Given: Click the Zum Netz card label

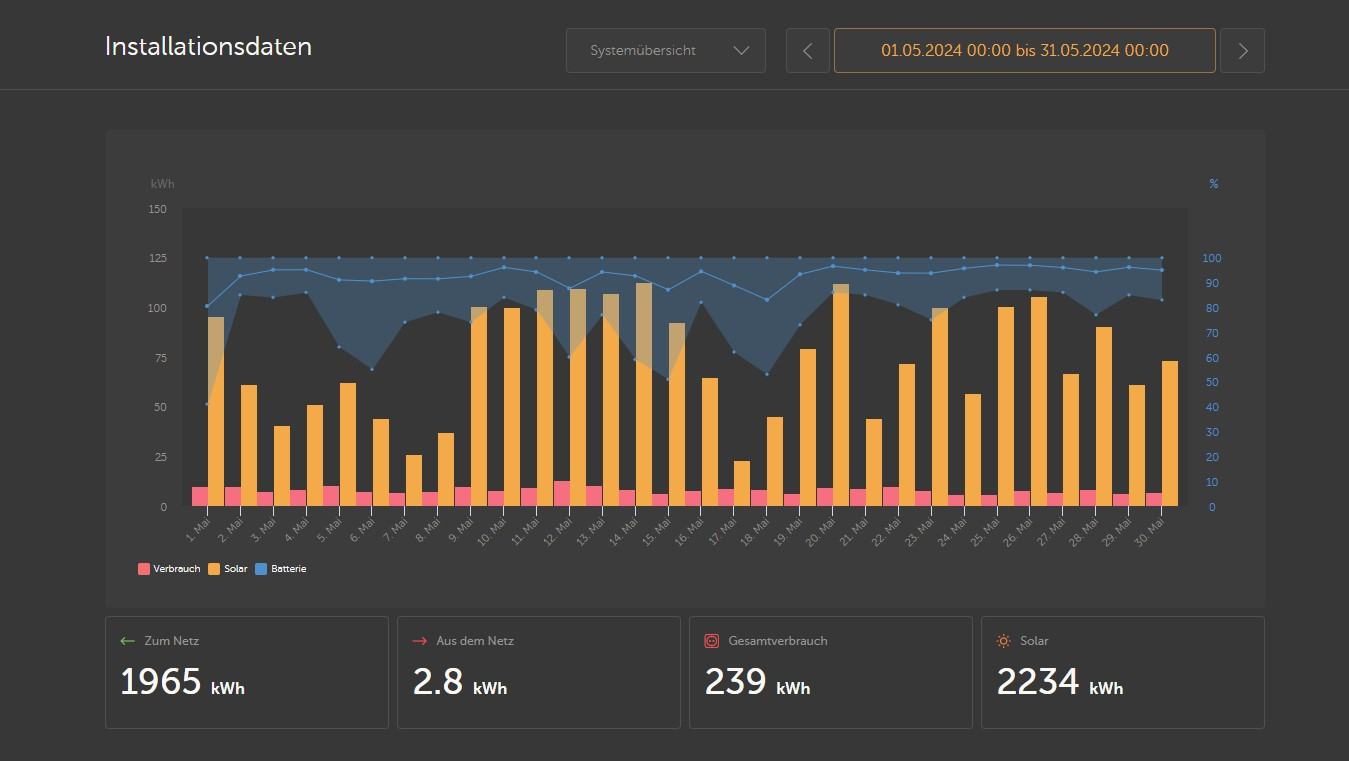Looking at the screenshot, I should click(172, 641).
